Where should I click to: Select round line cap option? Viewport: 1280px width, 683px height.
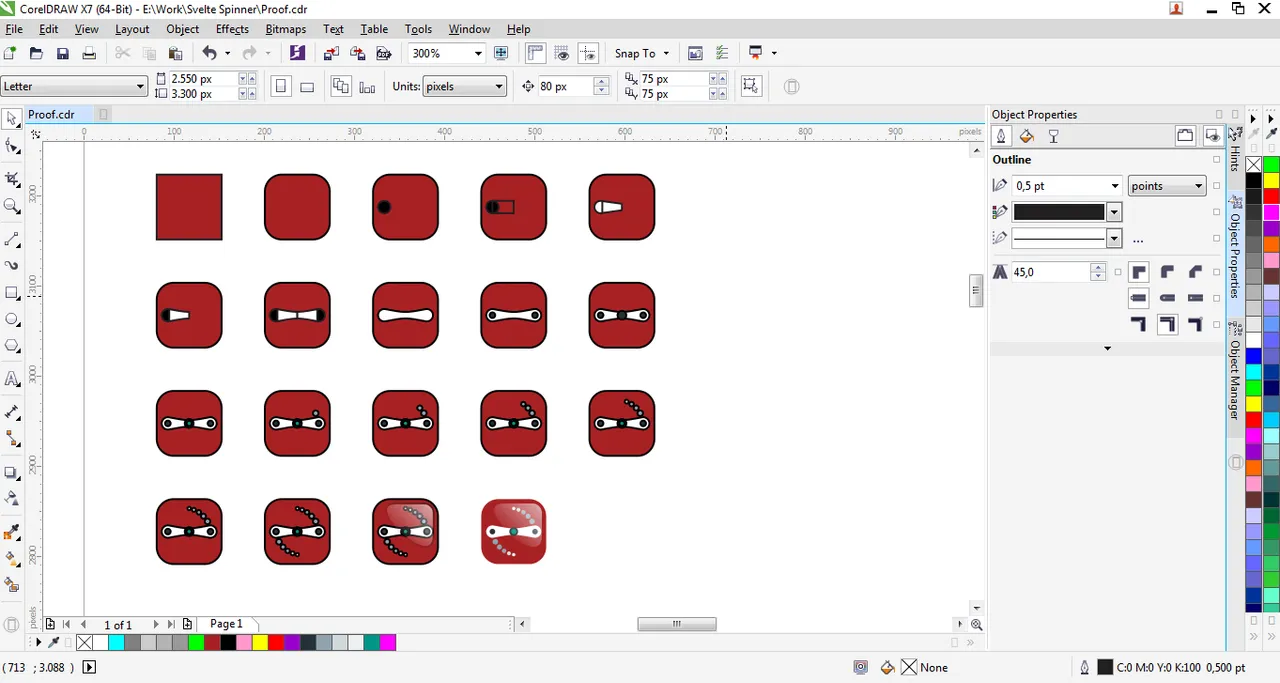click(x=1167, y=298)
